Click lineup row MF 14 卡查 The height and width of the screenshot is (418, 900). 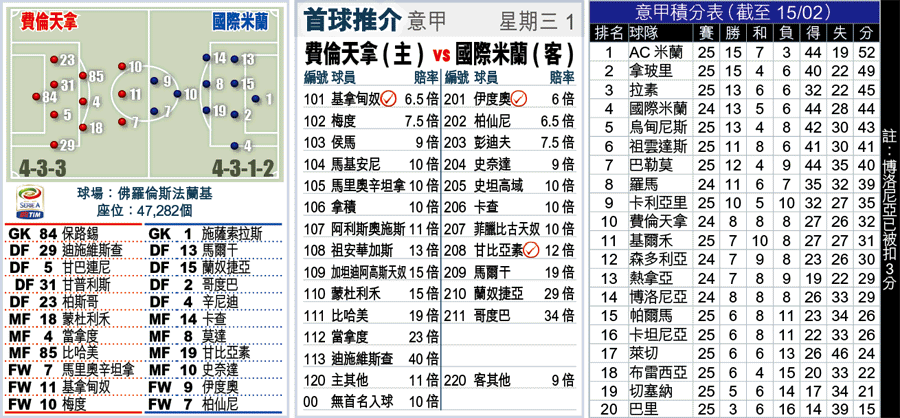(x=215, y=319)
